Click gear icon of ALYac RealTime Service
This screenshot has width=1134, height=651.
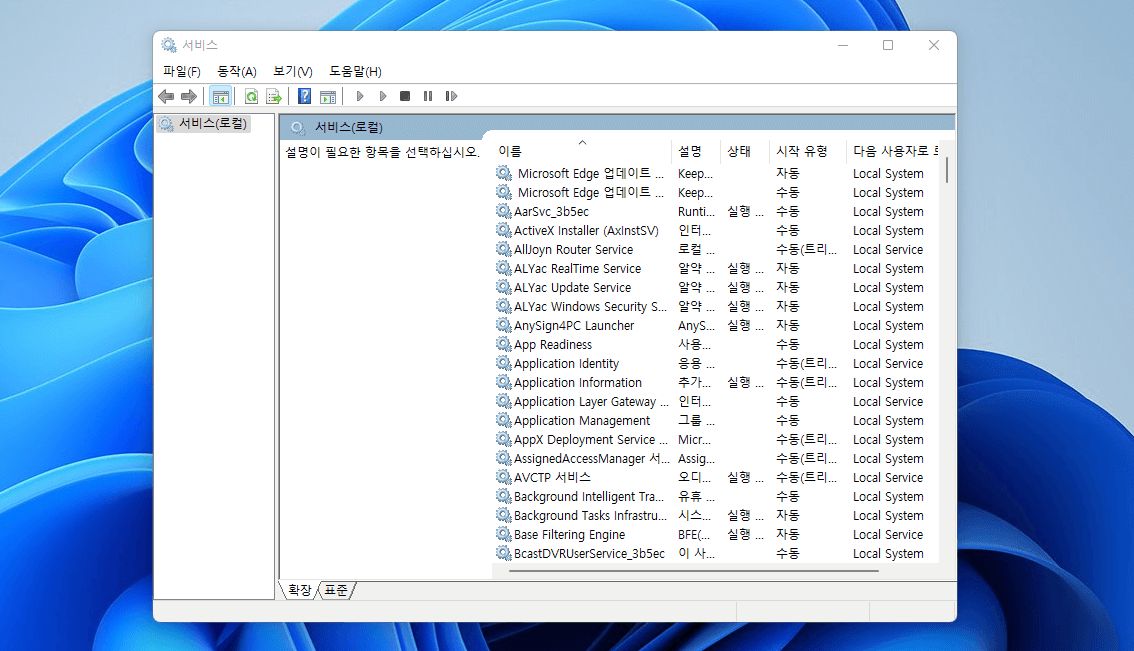click(x=503, y=268)
